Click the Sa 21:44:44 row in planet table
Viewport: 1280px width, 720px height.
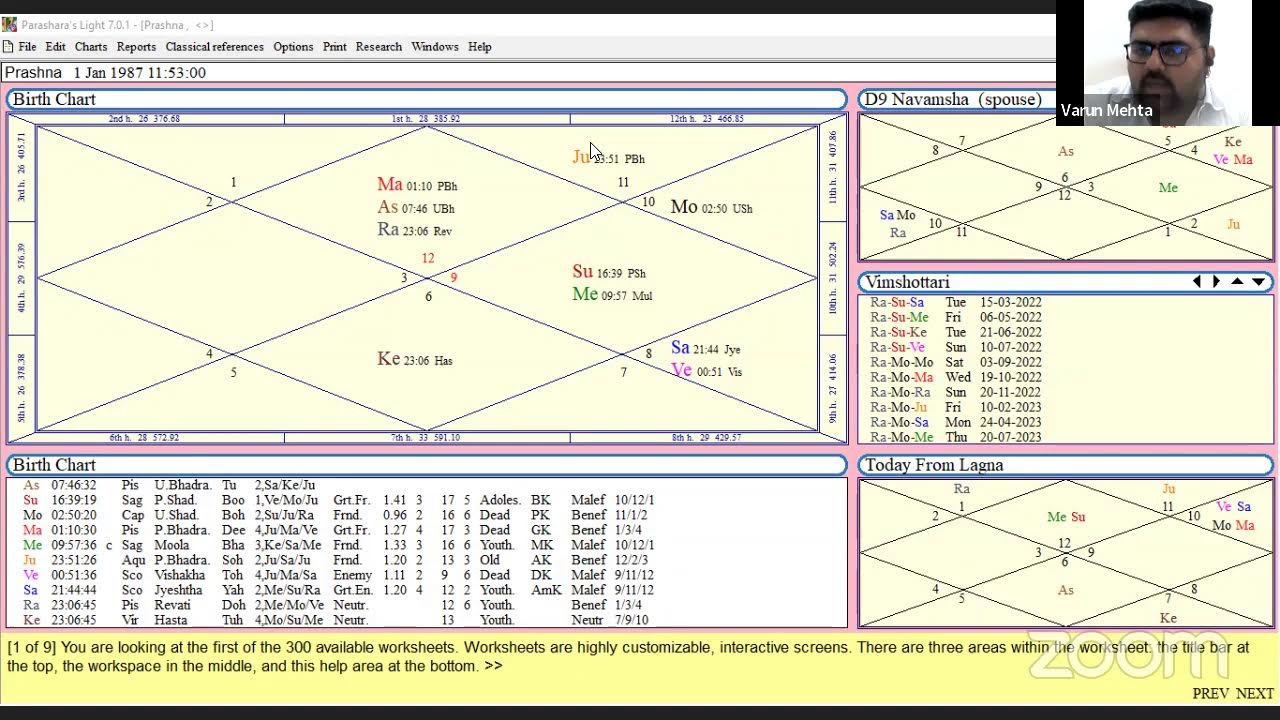coord(338,590)
